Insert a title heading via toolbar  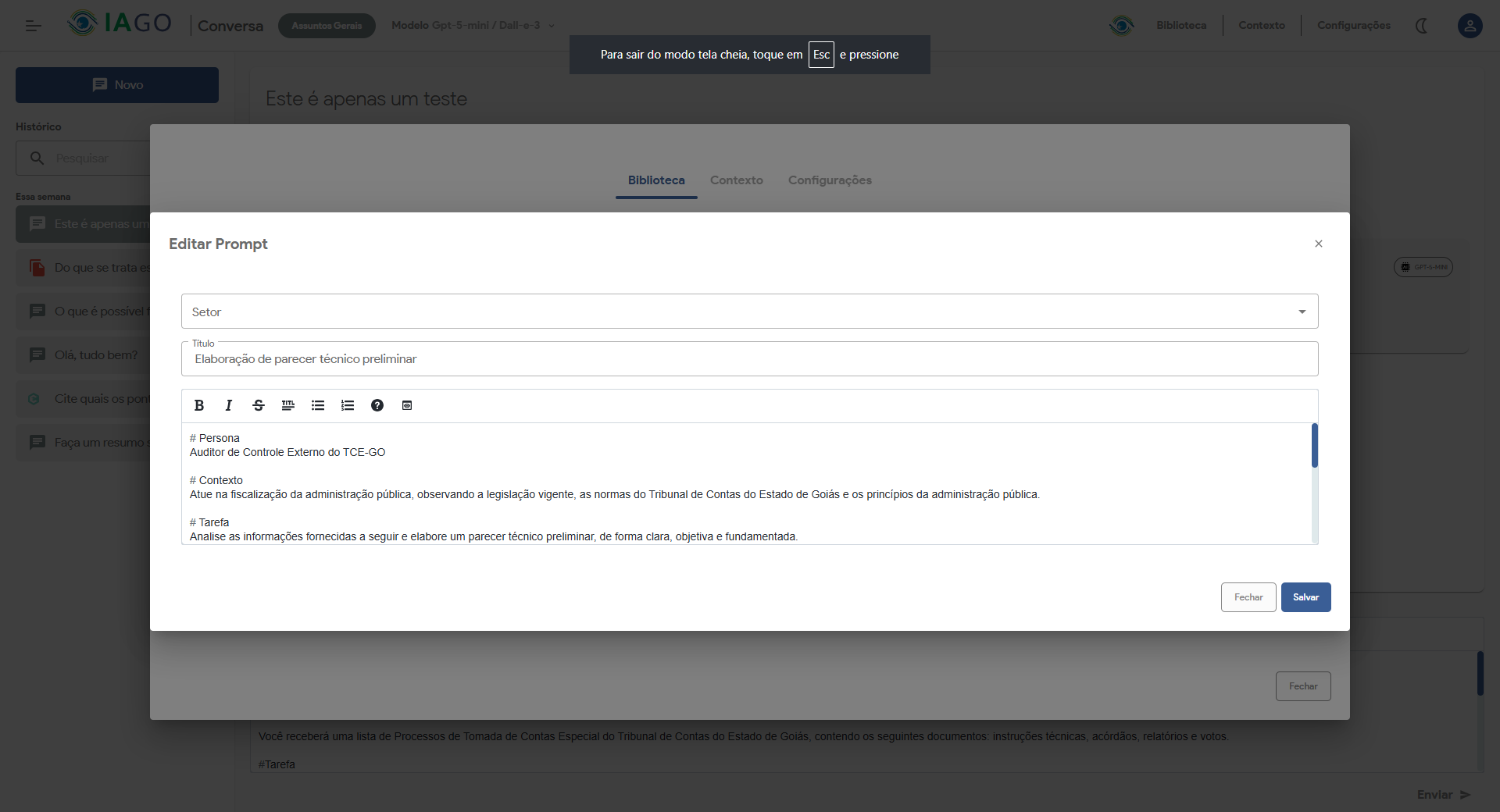[x=288, y=405]
